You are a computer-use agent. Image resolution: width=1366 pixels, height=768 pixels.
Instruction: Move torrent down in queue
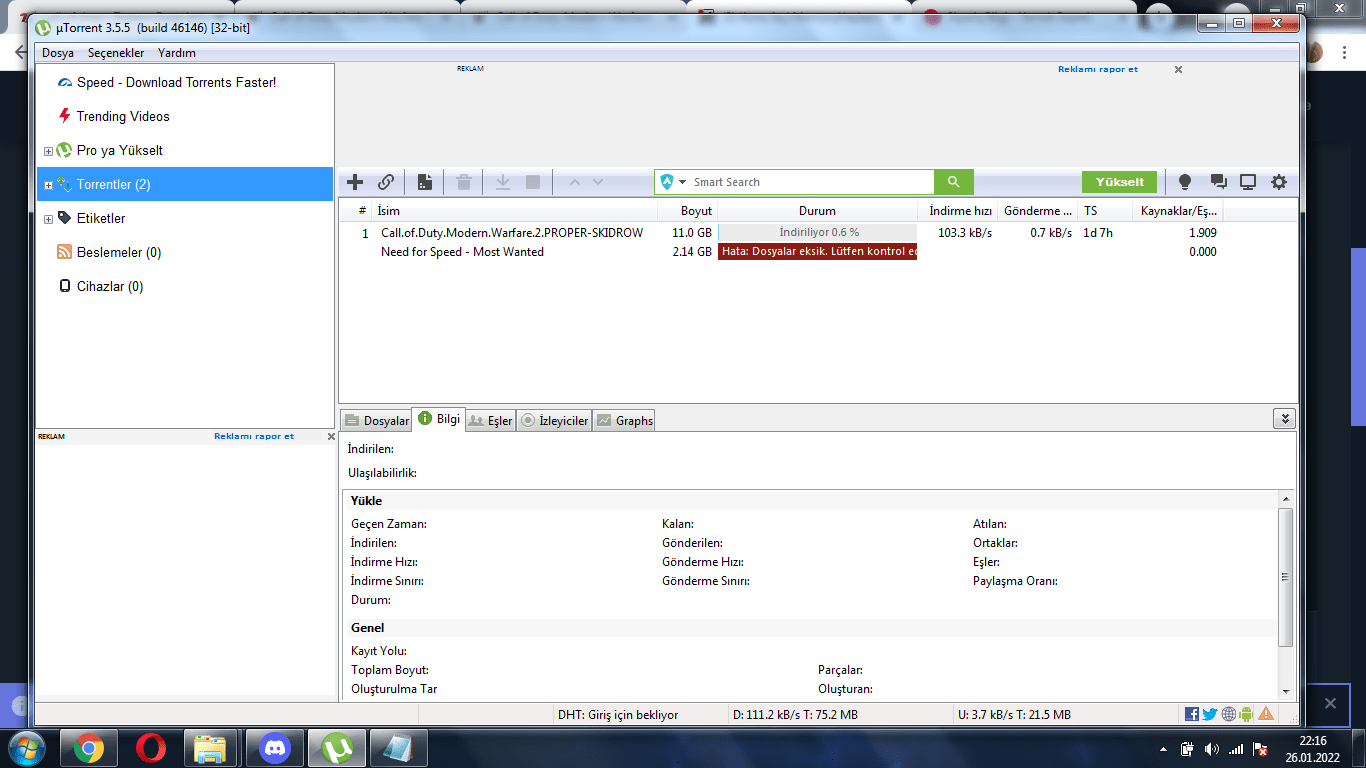click(x=598, y=182)
